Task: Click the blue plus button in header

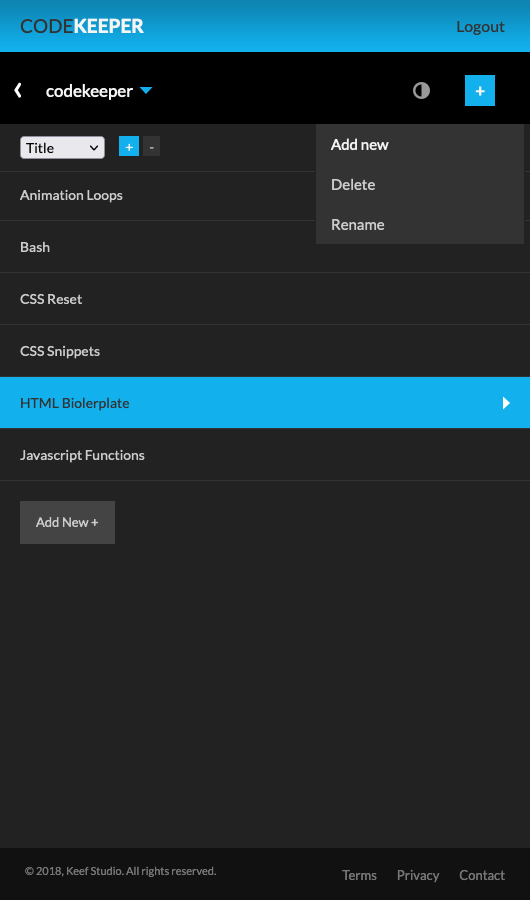Action: pos(479,91)
